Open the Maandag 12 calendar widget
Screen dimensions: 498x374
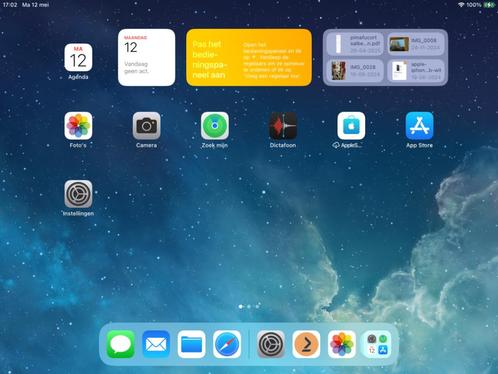tap(146, 57)
